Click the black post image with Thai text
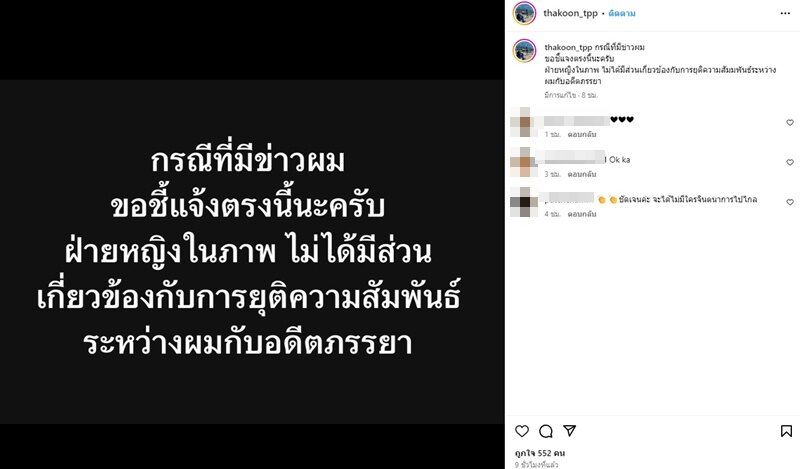The height and width of the screenshot is (469, 800). point(252,235)
